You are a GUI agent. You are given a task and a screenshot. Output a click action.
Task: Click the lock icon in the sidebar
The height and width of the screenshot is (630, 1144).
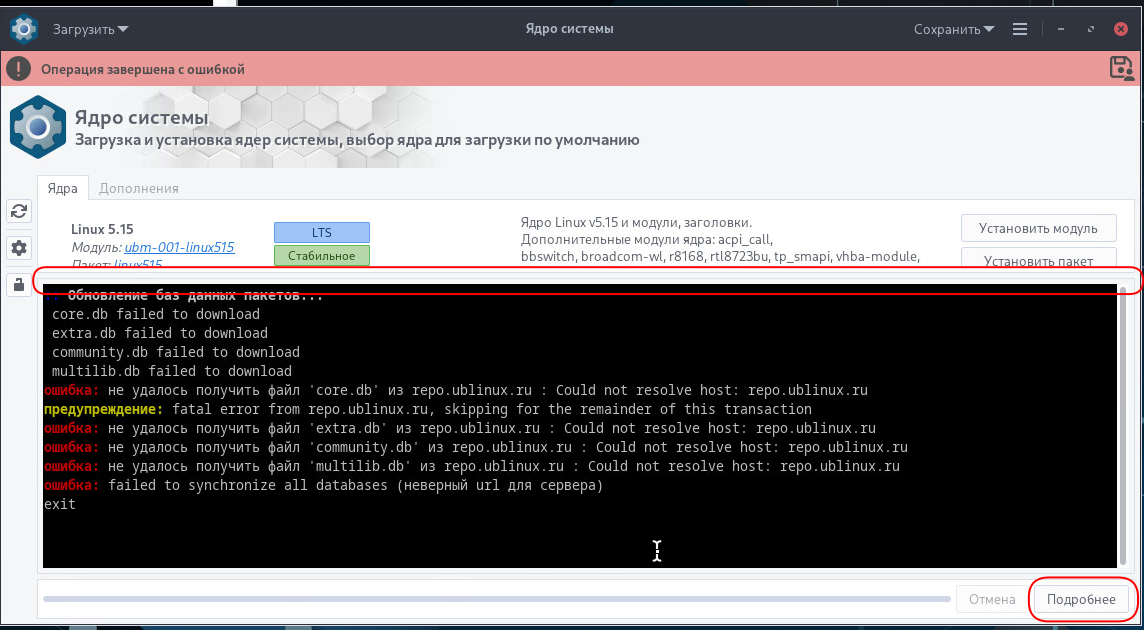19,284
